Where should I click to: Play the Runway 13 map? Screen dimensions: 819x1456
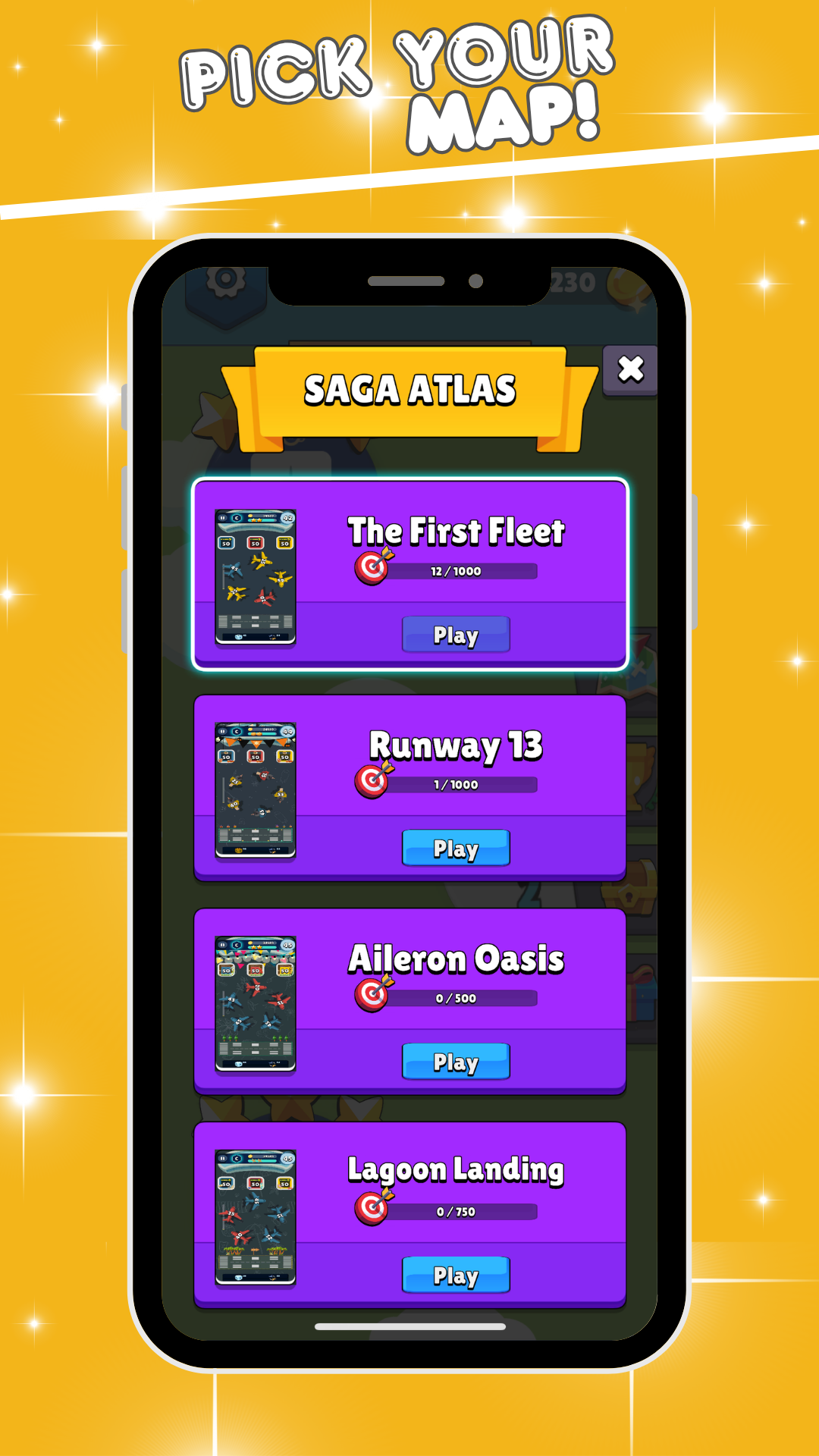tap(456, 848)
